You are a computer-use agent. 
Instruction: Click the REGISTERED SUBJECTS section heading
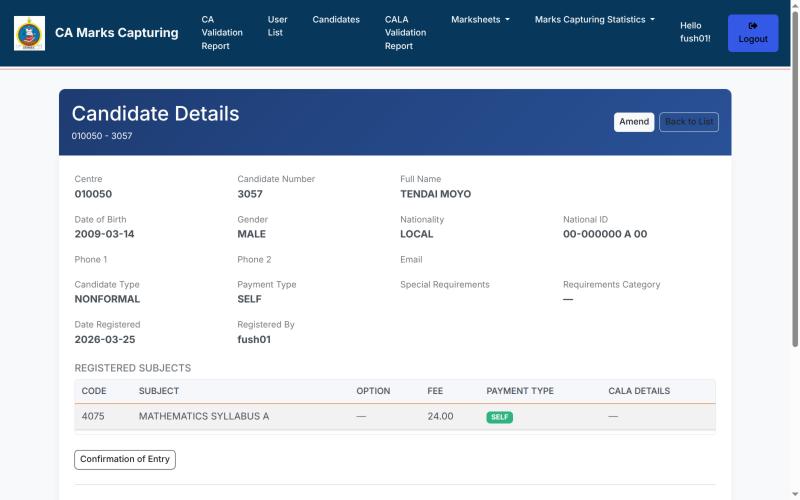click(133, 368)
